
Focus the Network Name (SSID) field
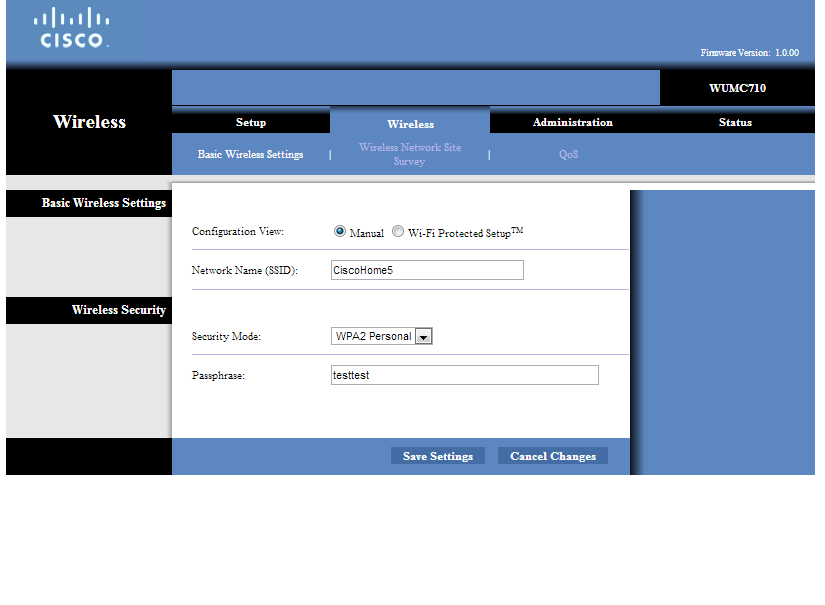click(427, 270)
